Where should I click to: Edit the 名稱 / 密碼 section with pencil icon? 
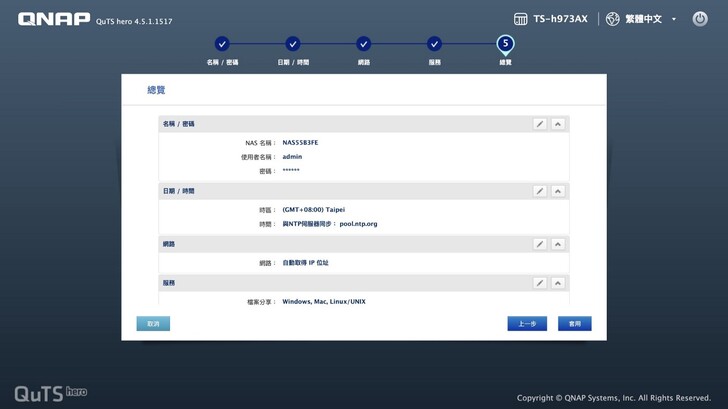540,124
